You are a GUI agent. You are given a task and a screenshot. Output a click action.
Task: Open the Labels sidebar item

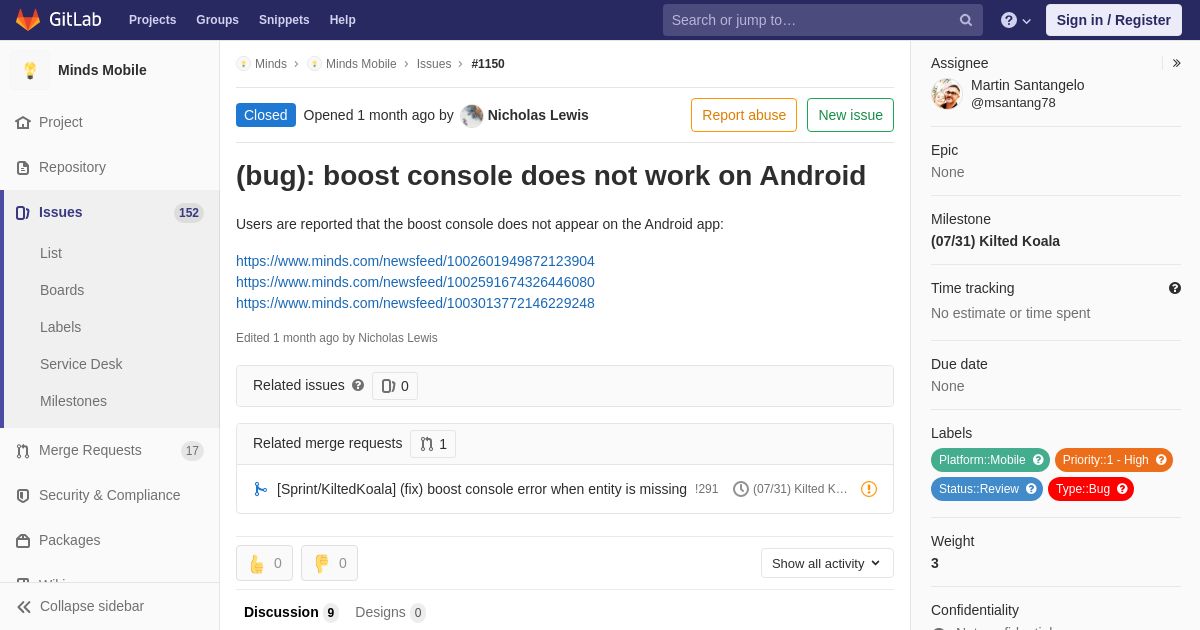click(60, 327)
